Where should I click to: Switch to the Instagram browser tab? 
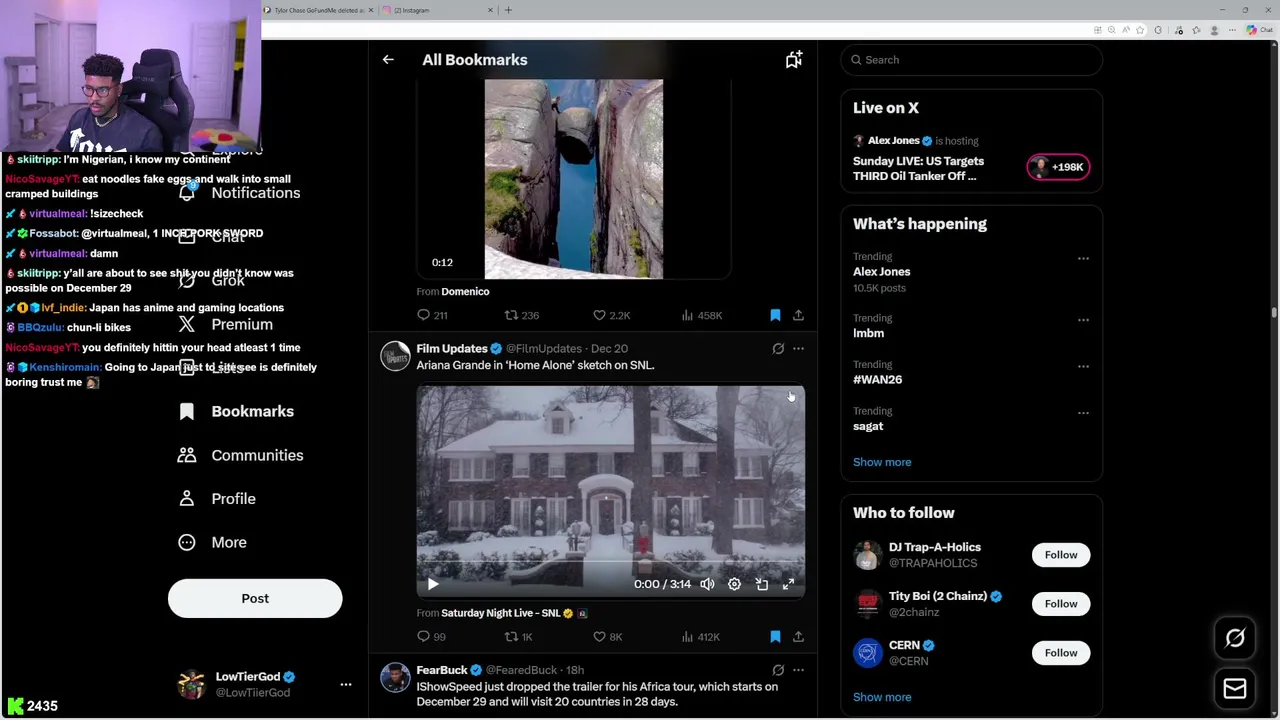pos(435,10)
